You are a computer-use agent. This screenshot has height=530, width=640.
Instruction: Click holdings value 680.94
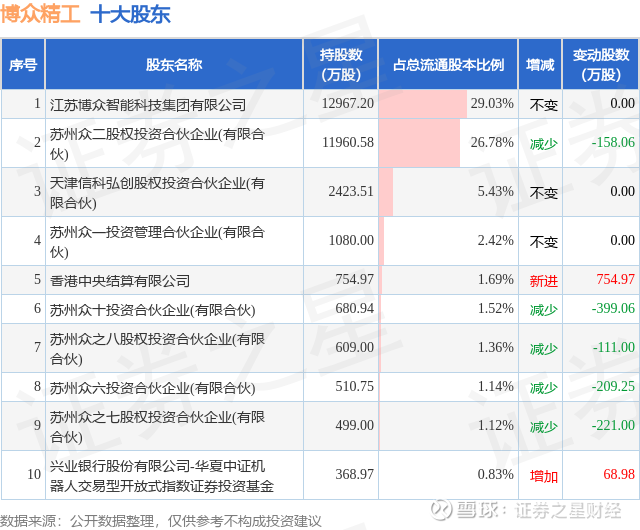coord(354,308)
